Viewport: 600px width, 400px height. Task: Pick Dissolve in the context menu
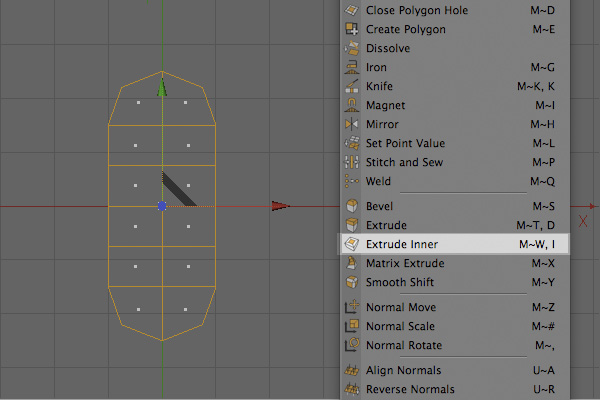[455, 48]
